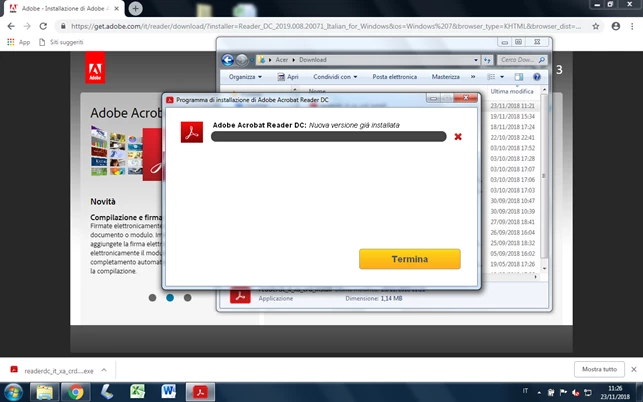Screen dimensions: 643x402
Task: Click the Acer breadcrumb in address bar
Action: 281,60
